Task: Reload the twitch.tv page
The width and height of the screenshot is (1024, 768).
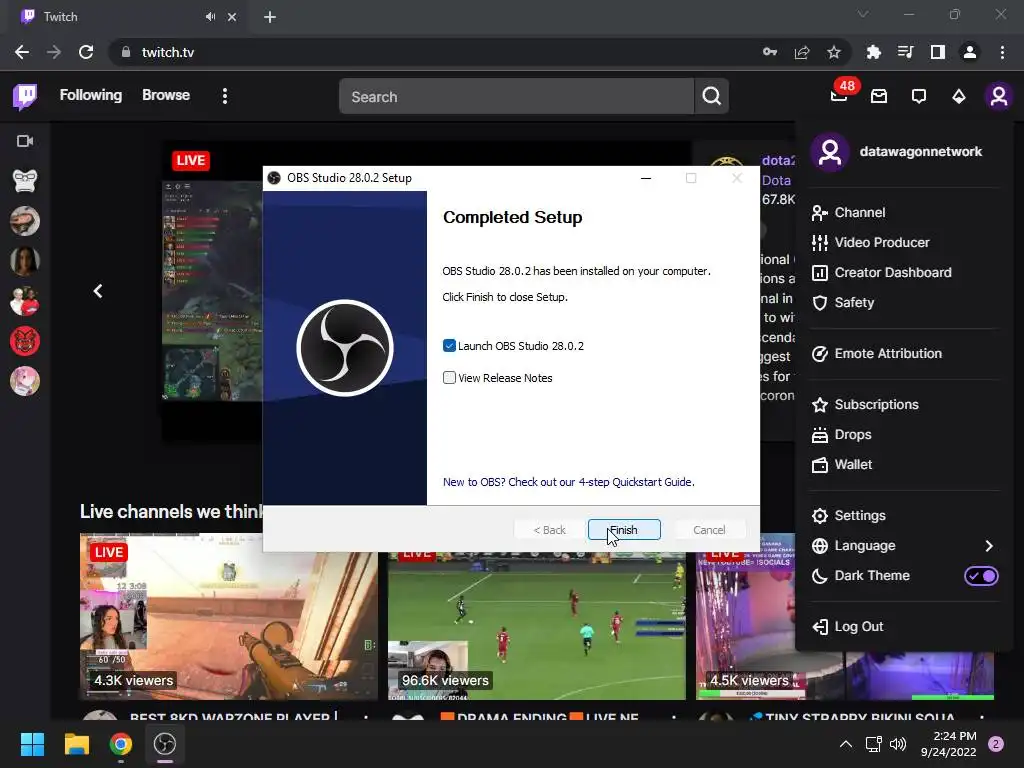Action: (86, 52)
